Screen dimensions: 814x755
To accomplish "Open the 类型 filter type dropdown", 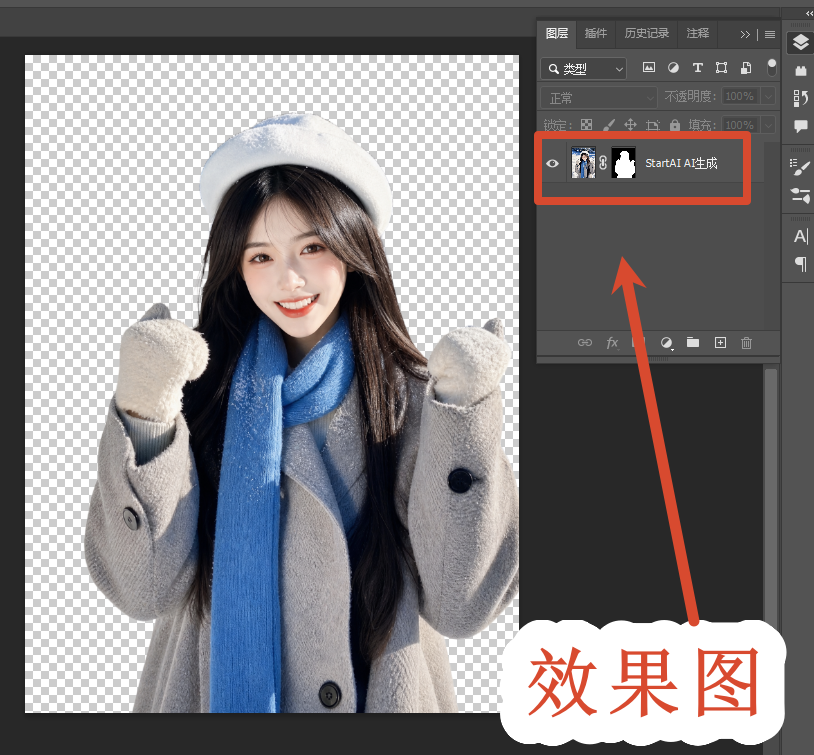I will point(584,69).
